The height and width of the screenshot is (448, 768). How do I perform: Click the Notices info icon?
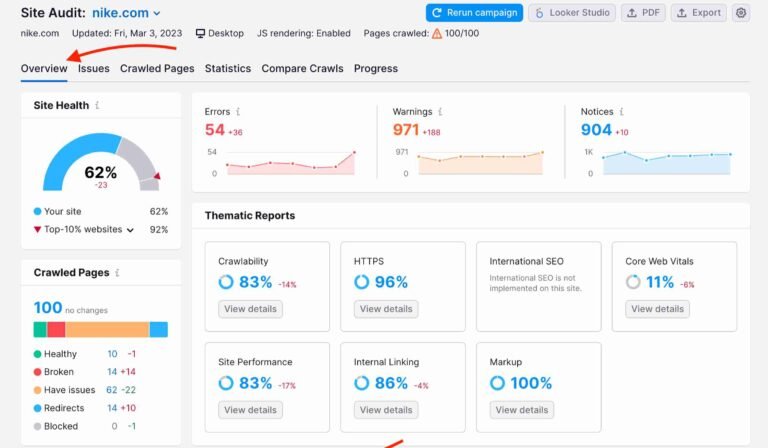coord(622,112)
